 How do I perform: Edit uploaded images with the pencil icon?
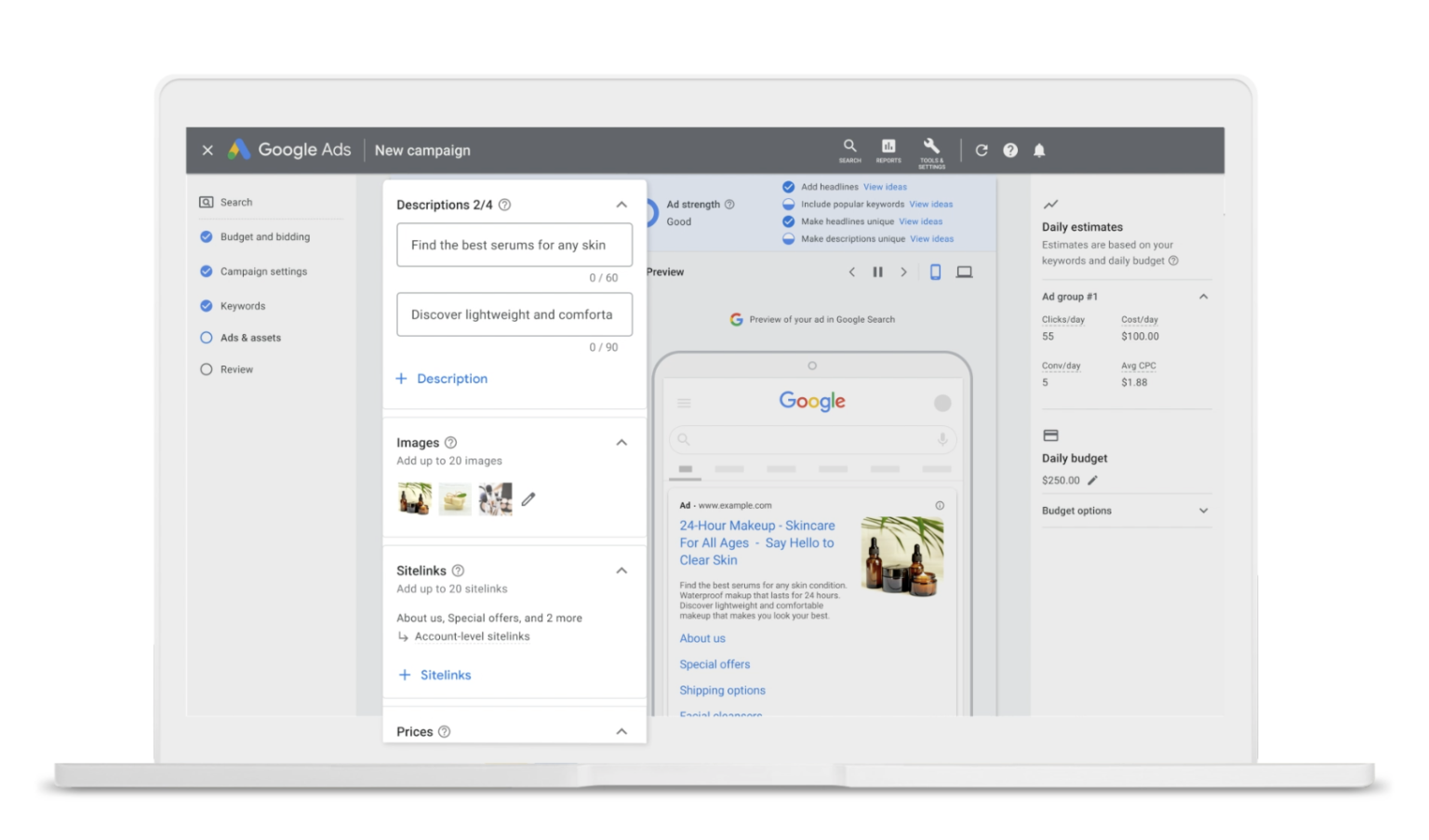pyautogui.click(x=528, y=500)
